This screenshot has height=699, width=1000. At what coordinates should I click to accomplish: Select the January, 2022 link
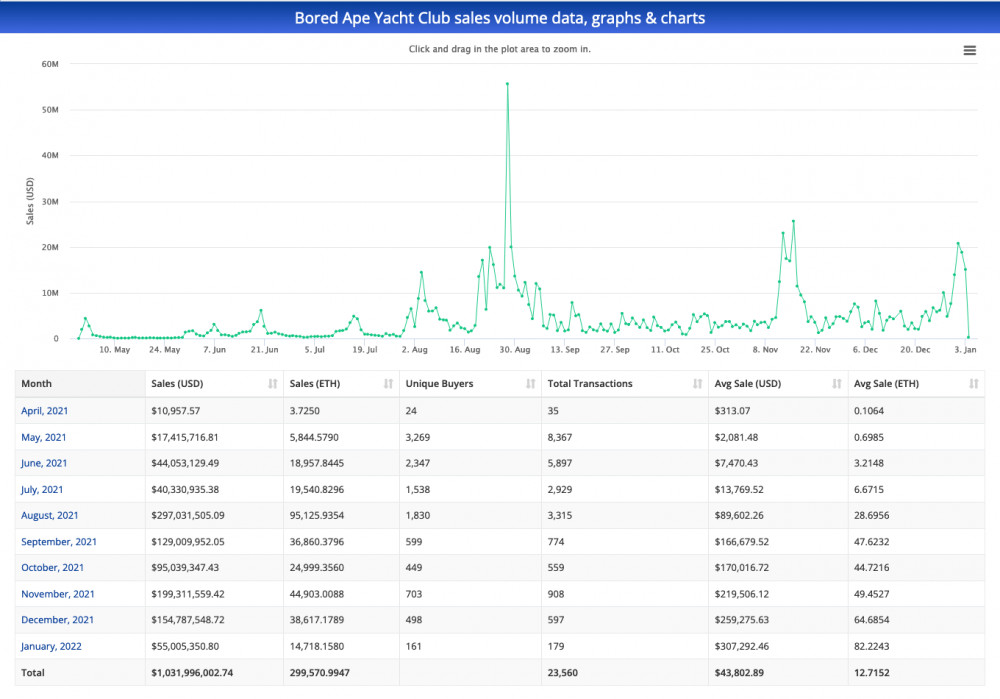tap(51, 646)
